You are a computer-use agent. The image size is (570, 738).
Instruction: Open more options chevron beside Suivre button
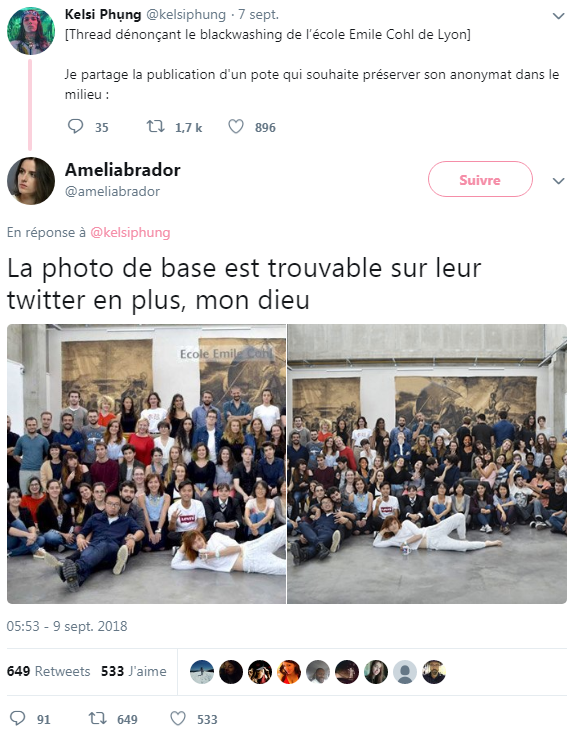point(558,181)
